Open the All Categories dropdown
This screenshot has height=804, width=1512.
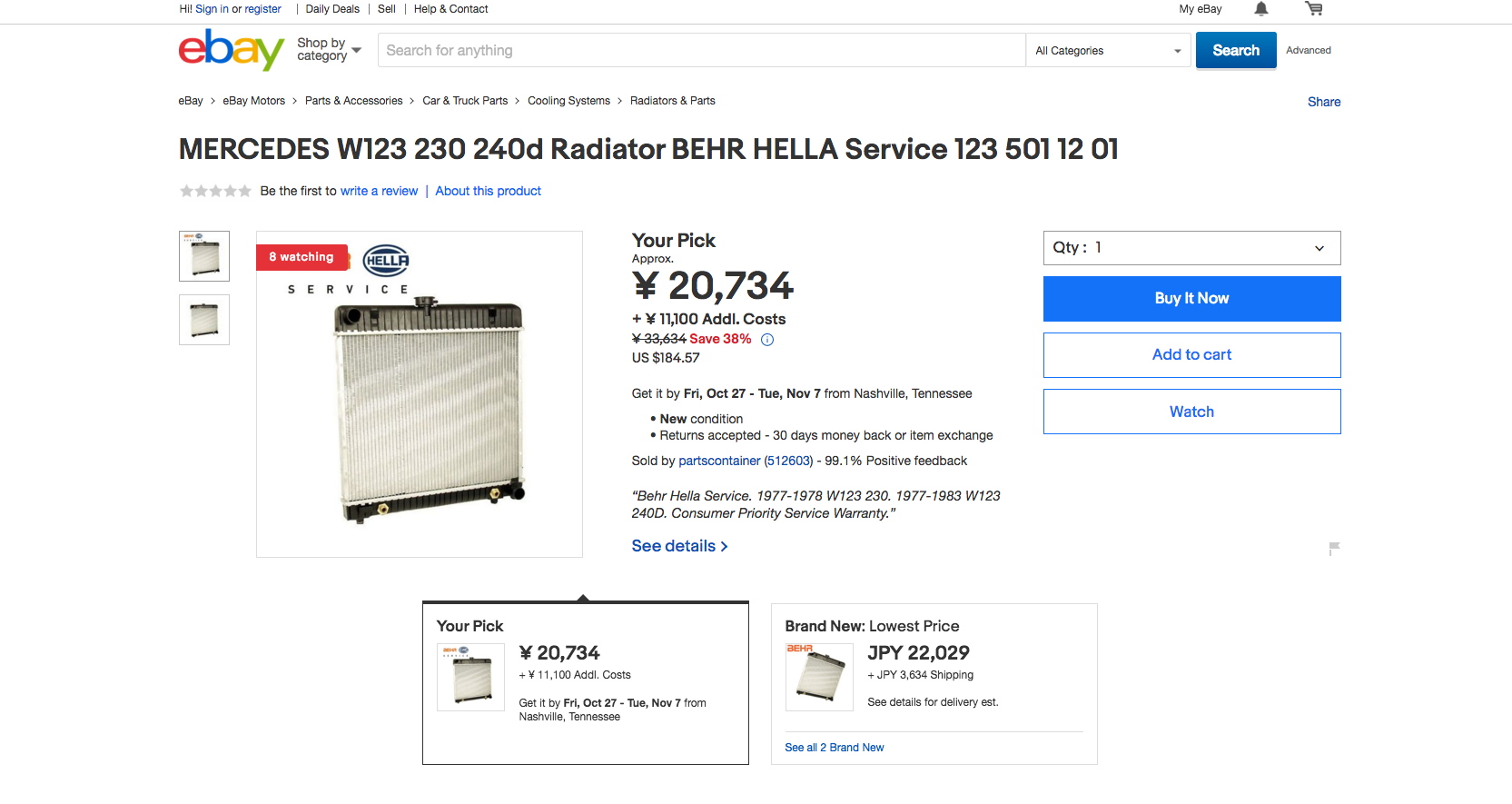[x=1108, y=51]
